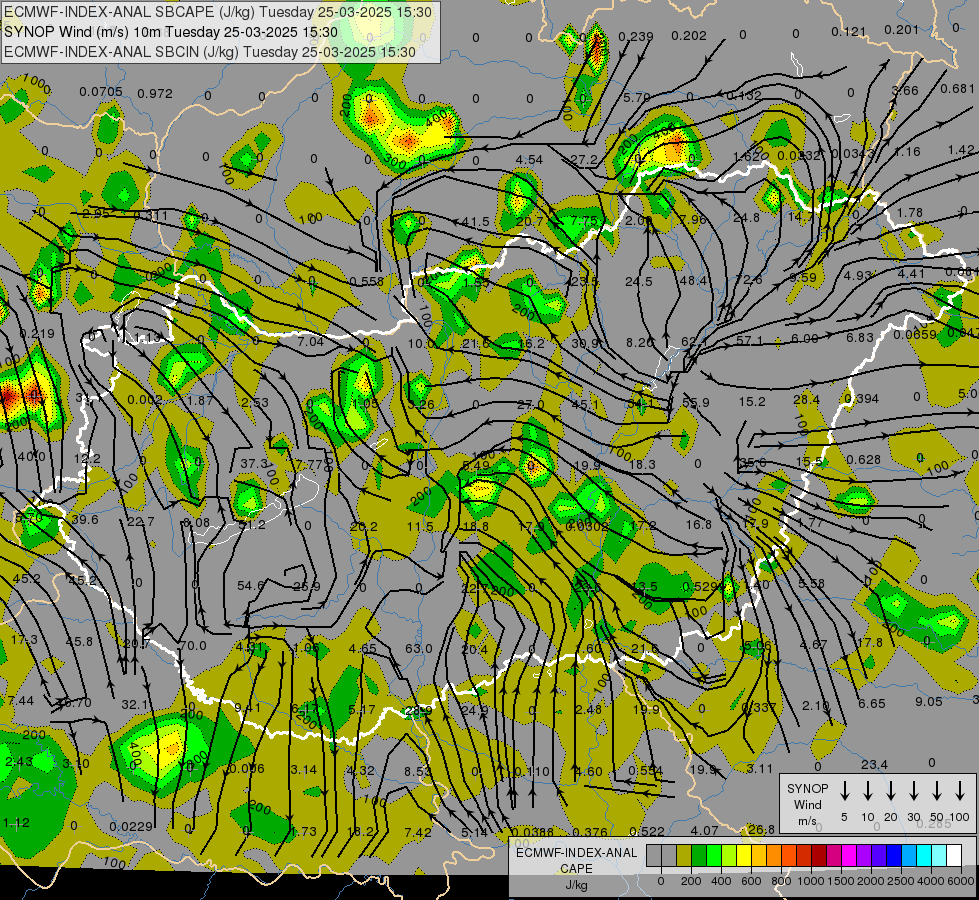The image size is (979, 900).
Task: Click the 5.58 value on the map
Action: (812, 583)
